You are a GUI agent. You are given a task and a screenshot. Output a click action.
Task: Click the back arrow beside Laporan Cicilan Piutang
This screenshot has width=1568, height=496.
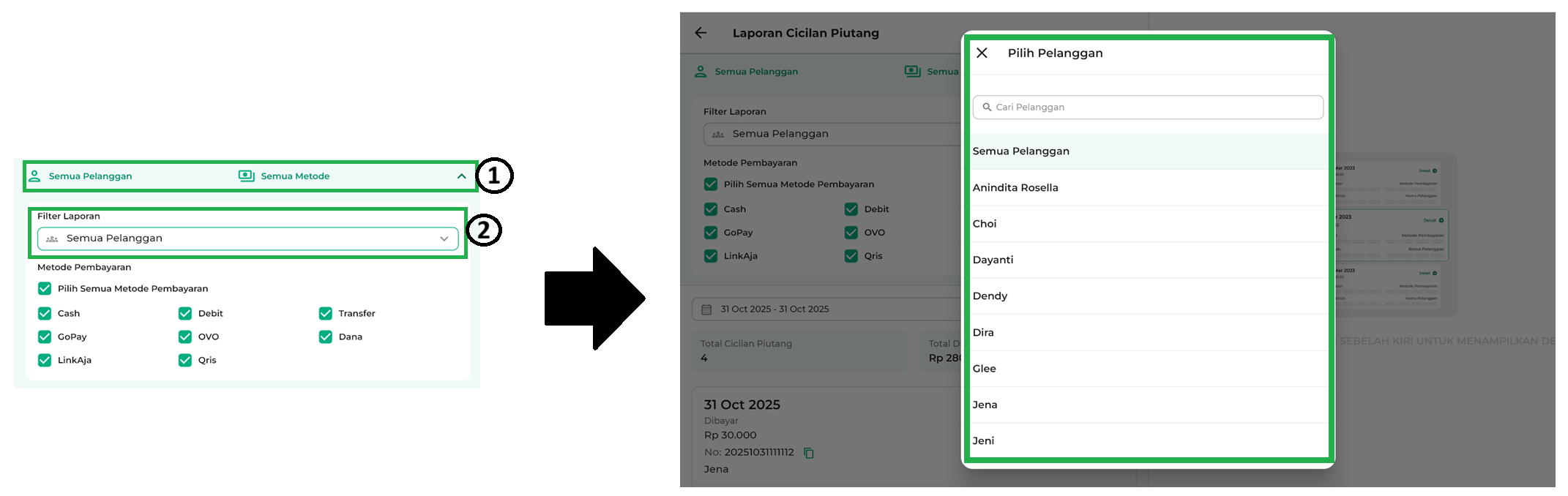[701, 33]
